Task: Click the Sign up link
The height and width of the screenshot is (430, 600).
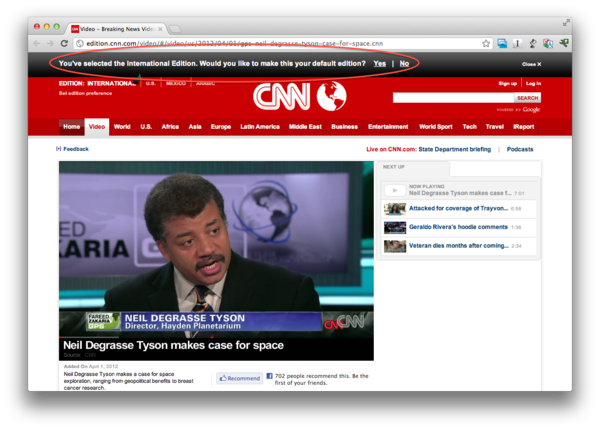Action: pos(507,83)
